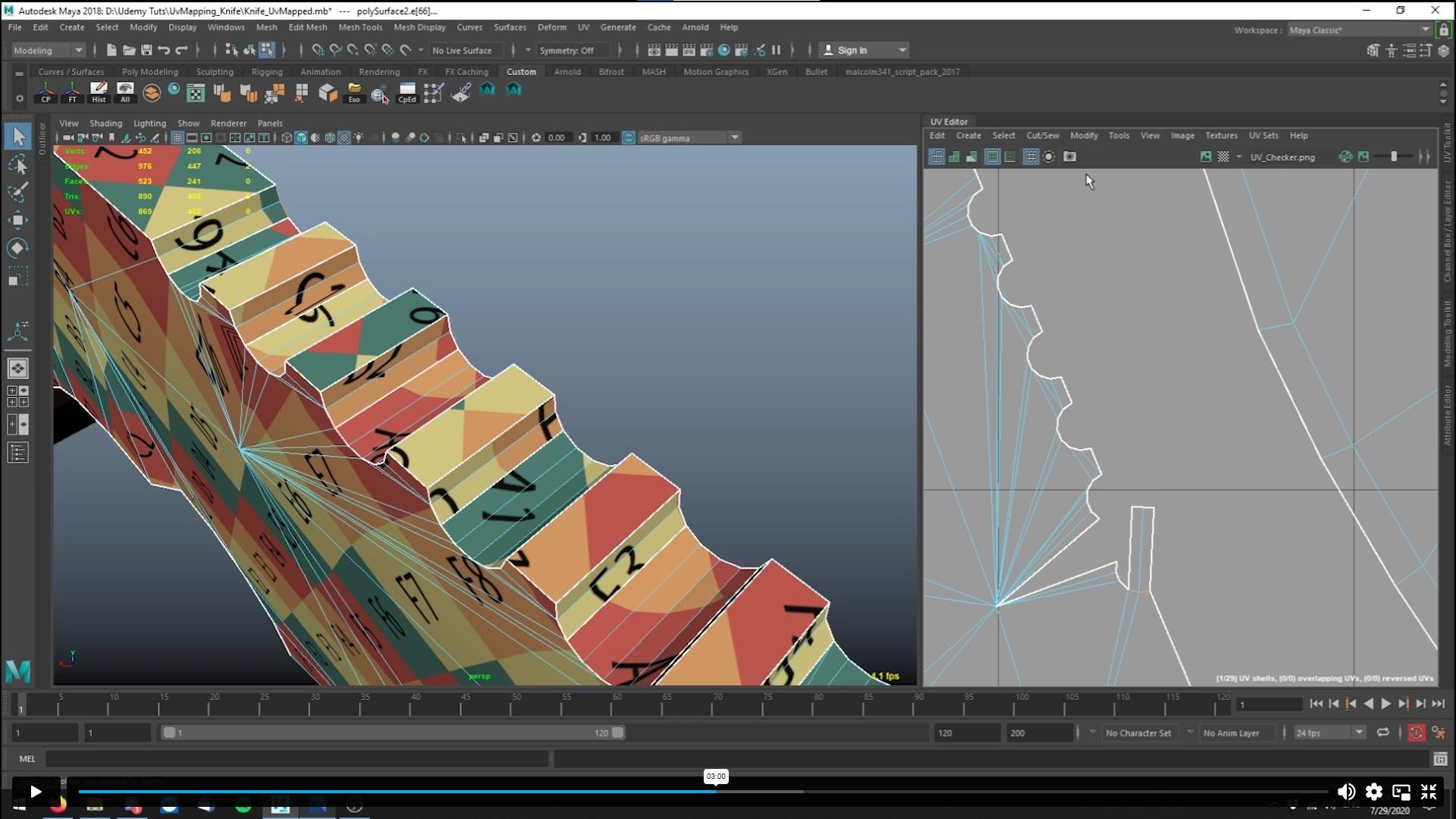Select the arrow Select tool in toolbox

18,136
